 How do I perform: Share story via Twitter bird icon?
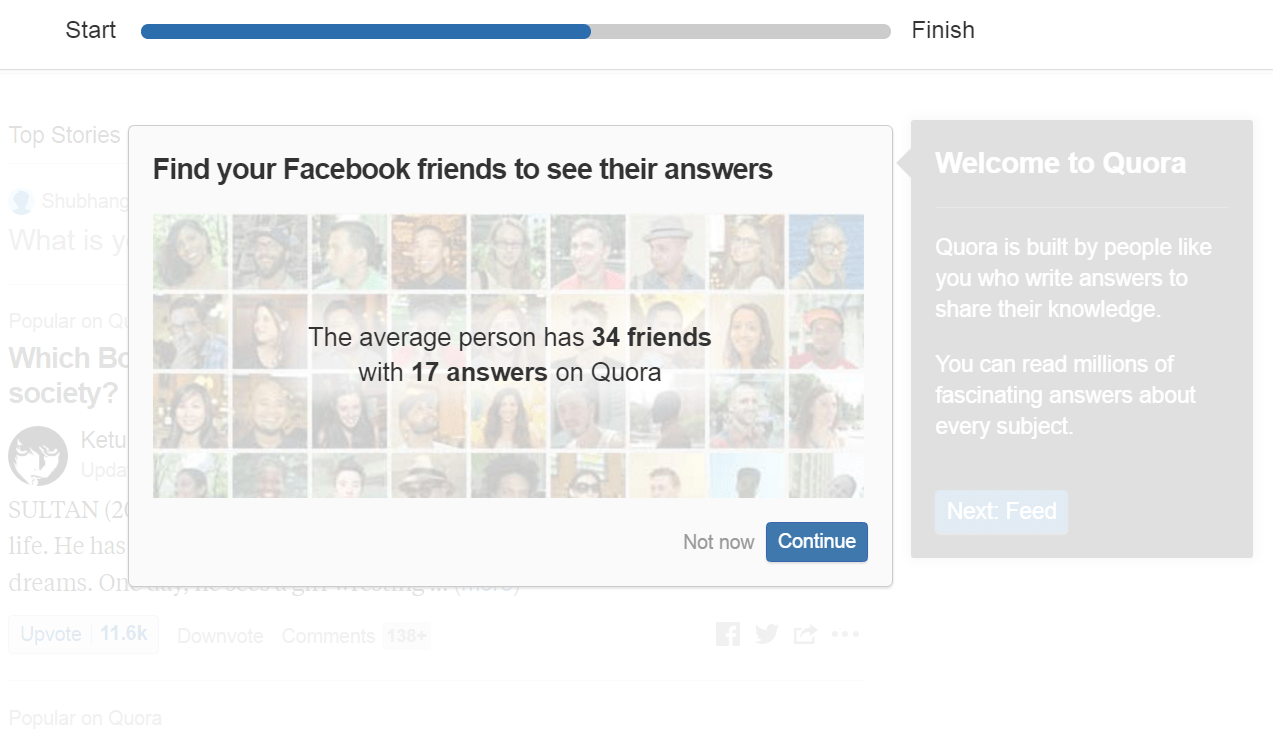coord(767,634)
